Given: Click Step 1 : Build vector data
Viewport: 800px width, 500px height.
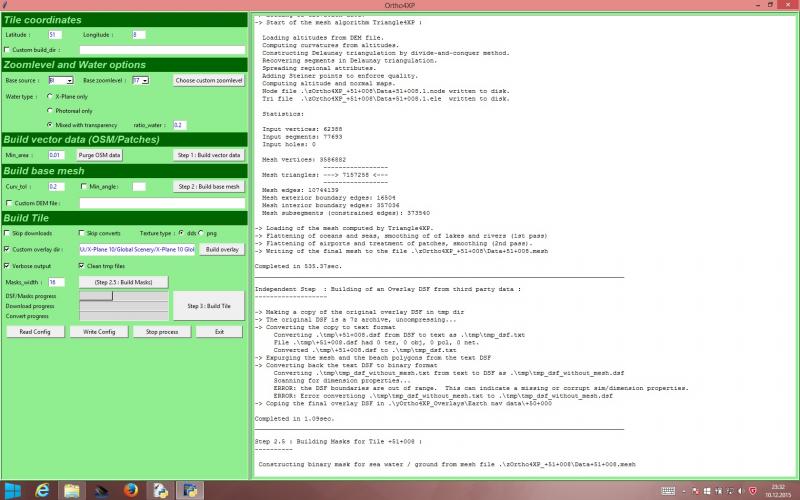Looking at the screenshot, I should click(x=209, y=155).
